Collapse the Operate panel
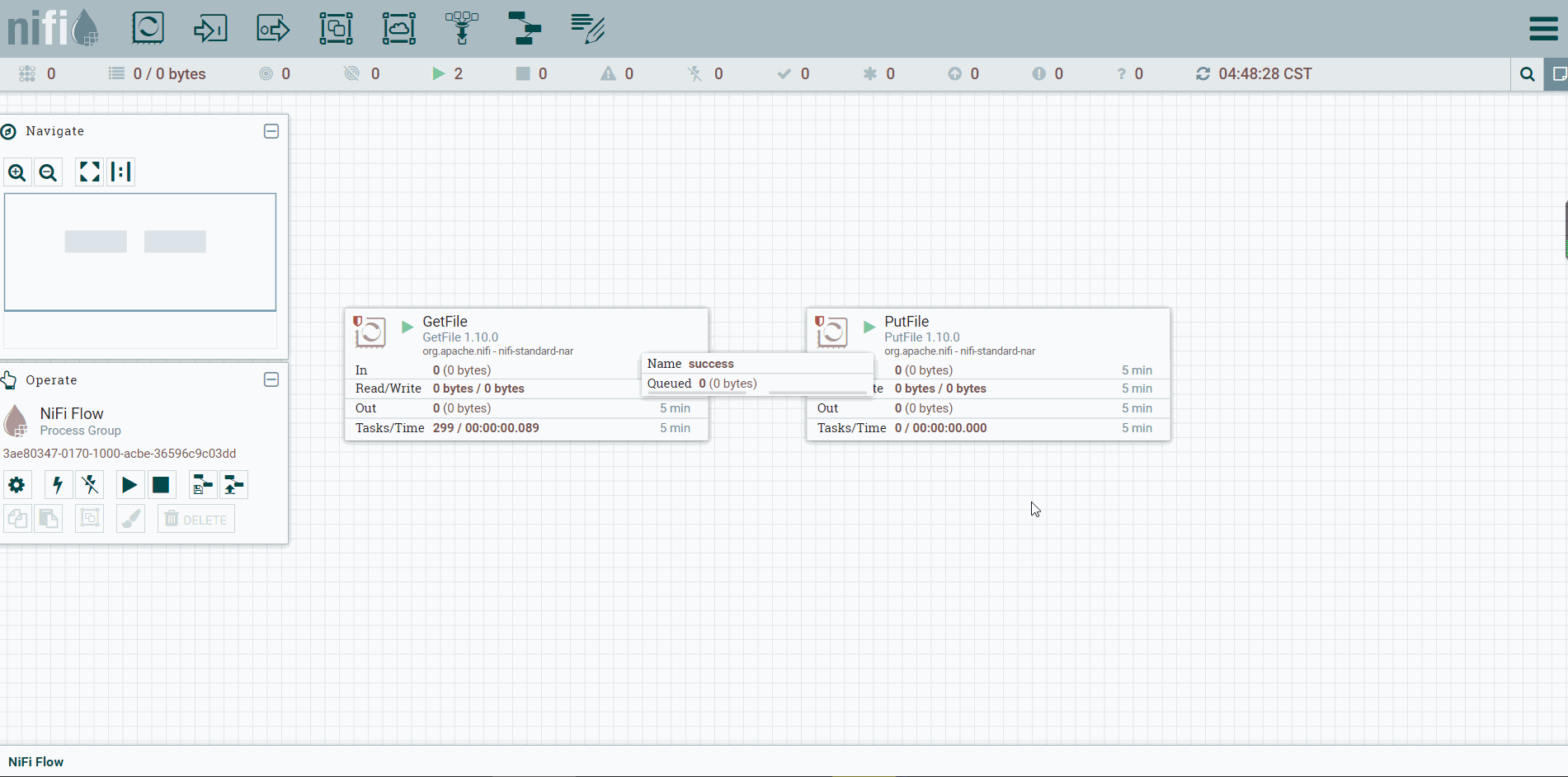Viewport: 1568px width, 777px height. pyautogui.click(x=271, y=379)
